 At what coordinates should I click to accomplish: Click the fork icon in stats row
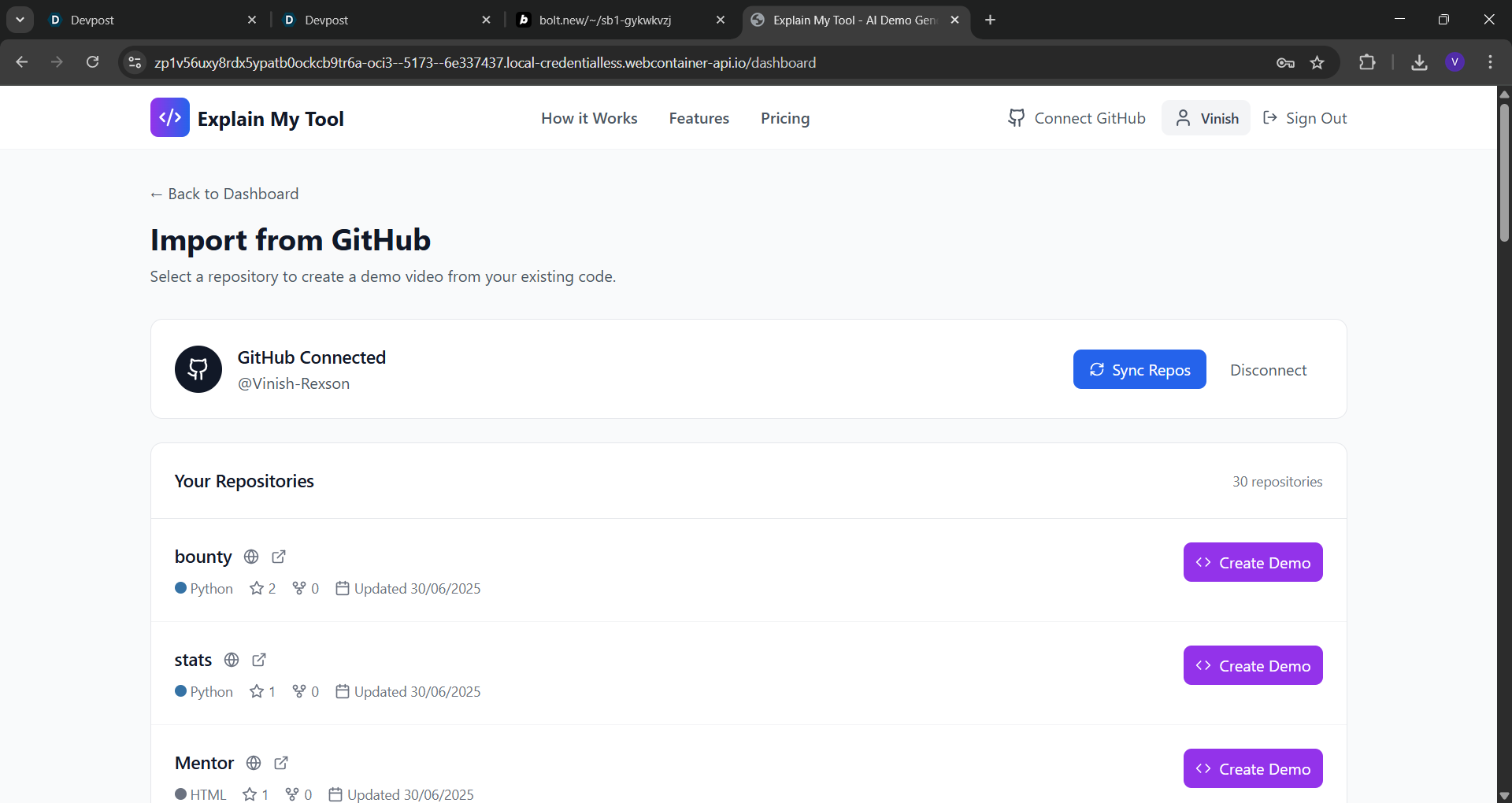pos(299,691)
